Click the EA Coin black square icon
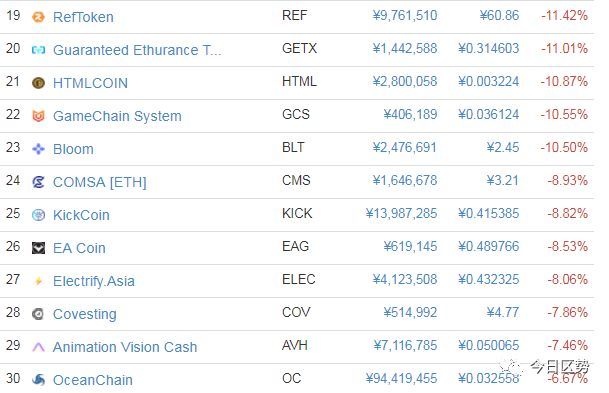609x393 pixels. (38, 248)
